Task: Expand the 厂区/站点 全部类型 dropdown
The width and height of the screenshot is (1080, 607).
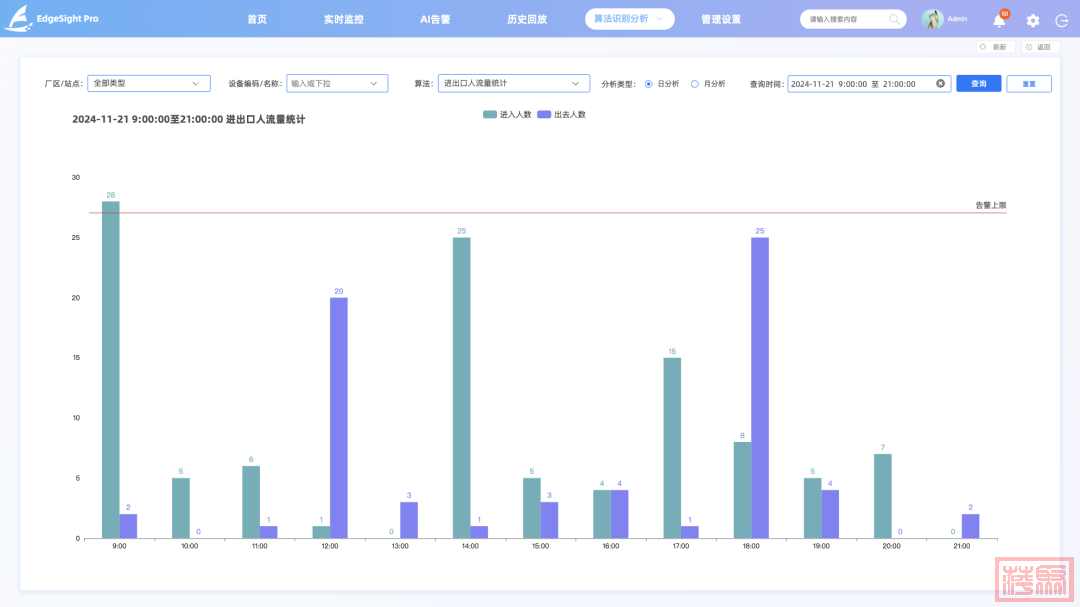Action: 148,84
